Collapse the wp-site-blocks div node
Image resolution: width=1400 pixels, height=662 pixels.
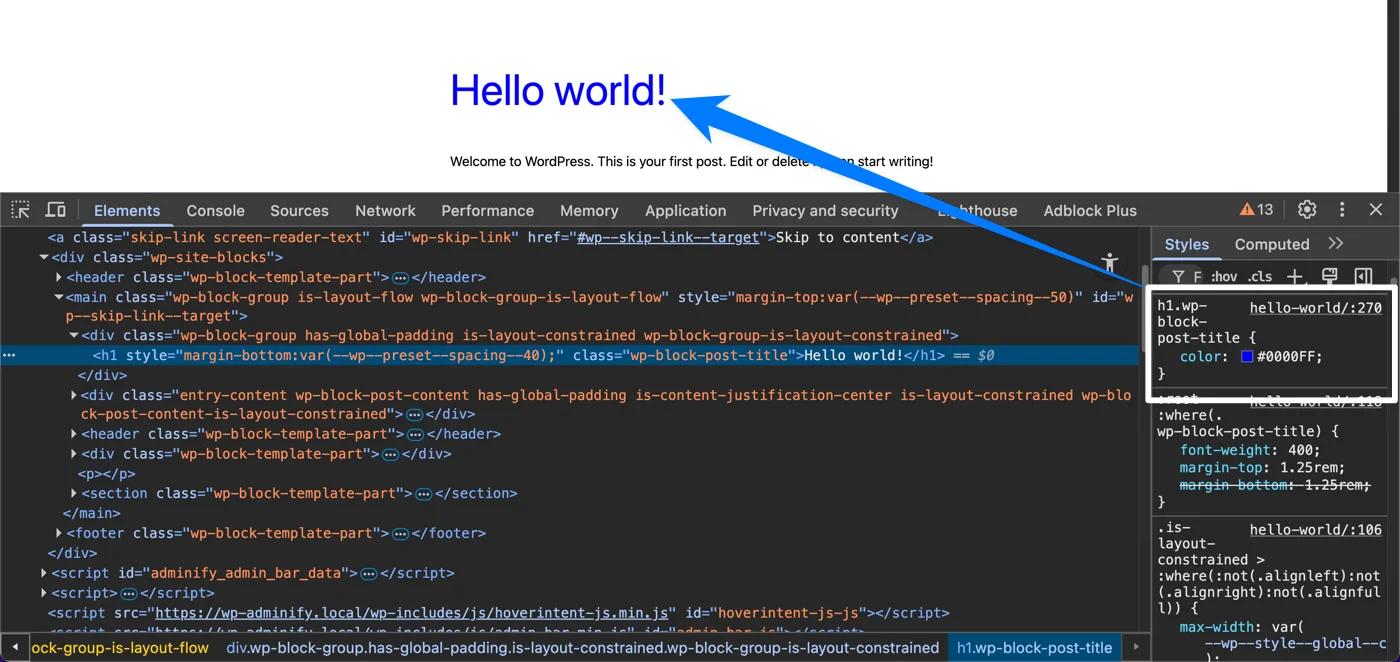[44, 257]
